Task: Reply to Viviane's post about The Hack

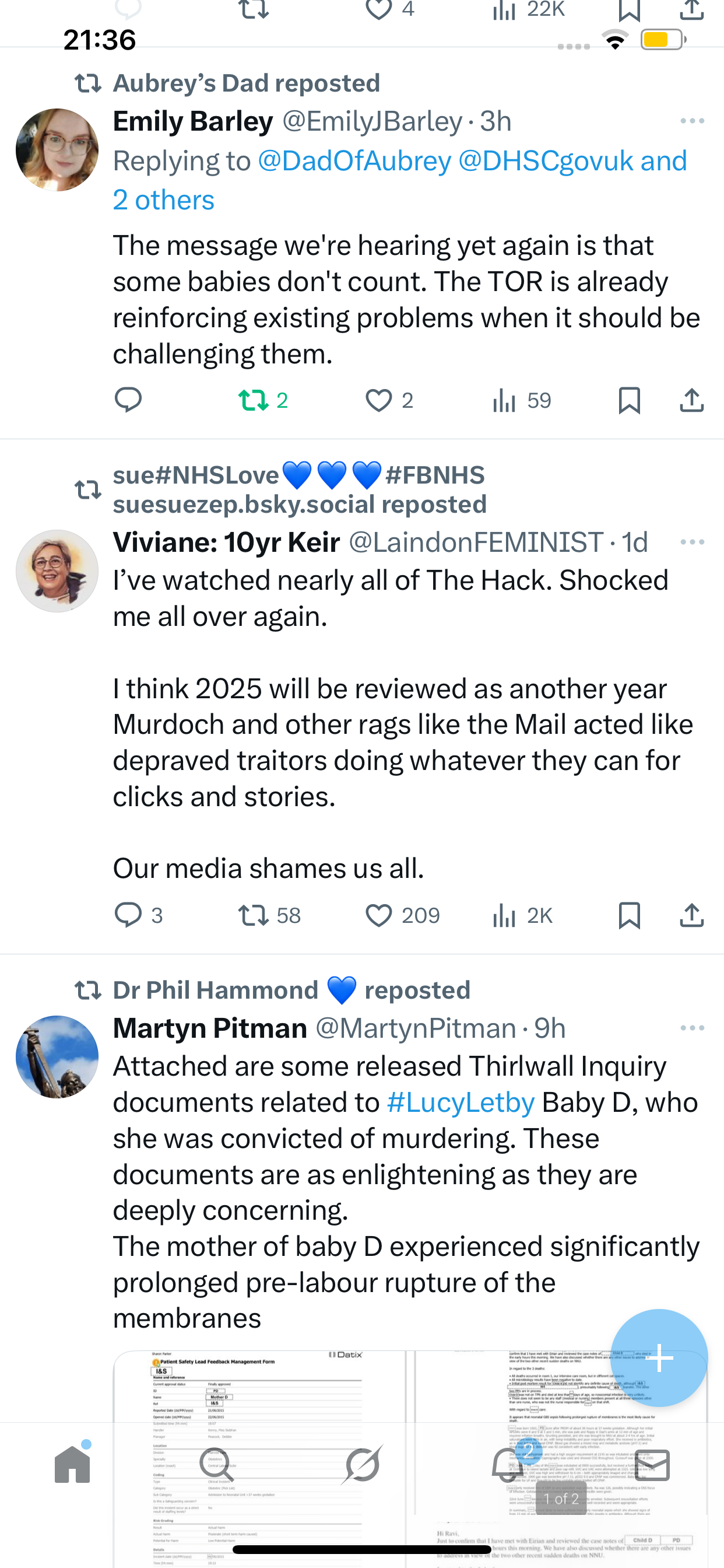Action: pos(128,915)
